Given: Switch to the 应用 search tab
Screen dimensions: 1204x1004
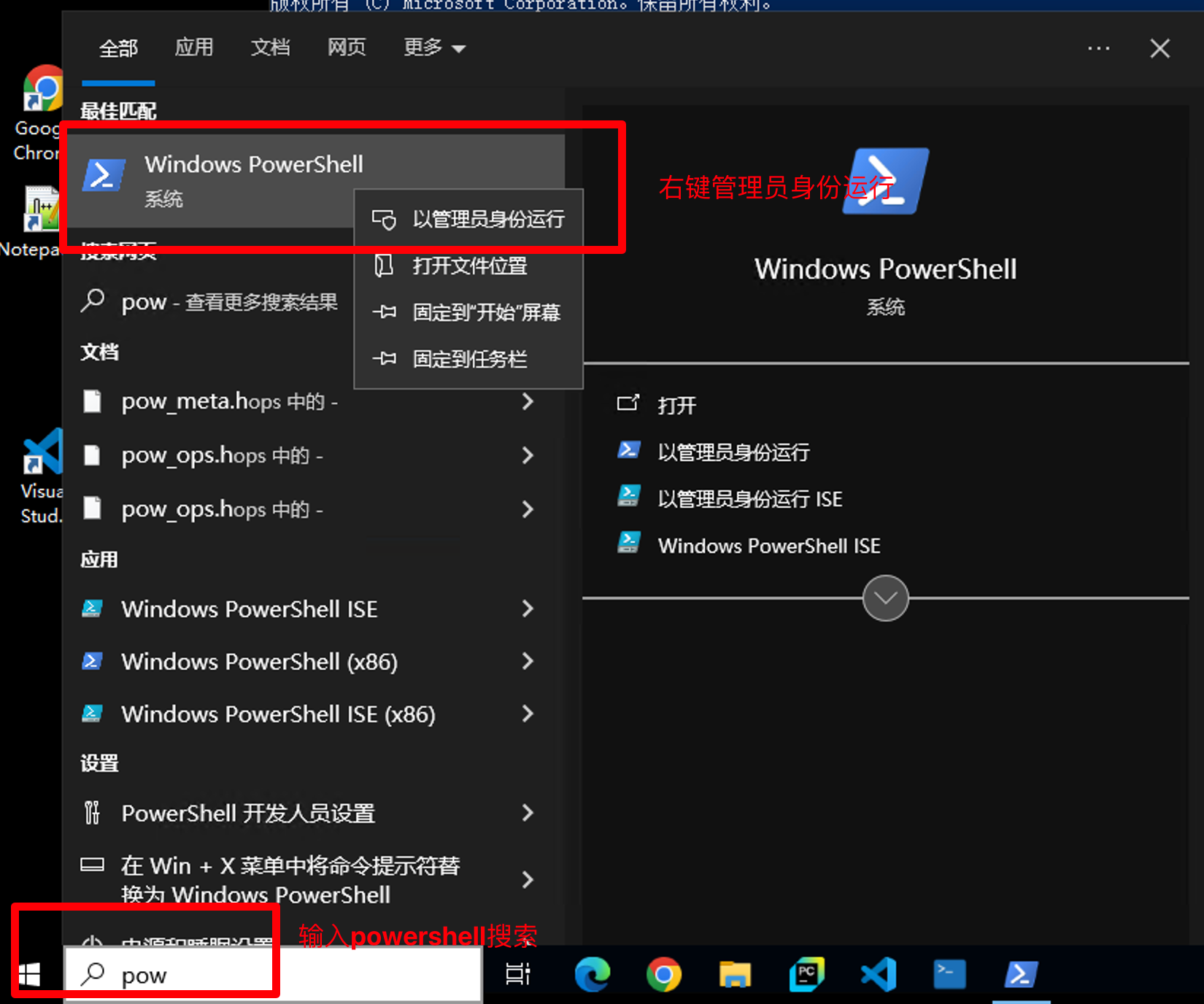Looking at the screenshot, I should [194, 48].
